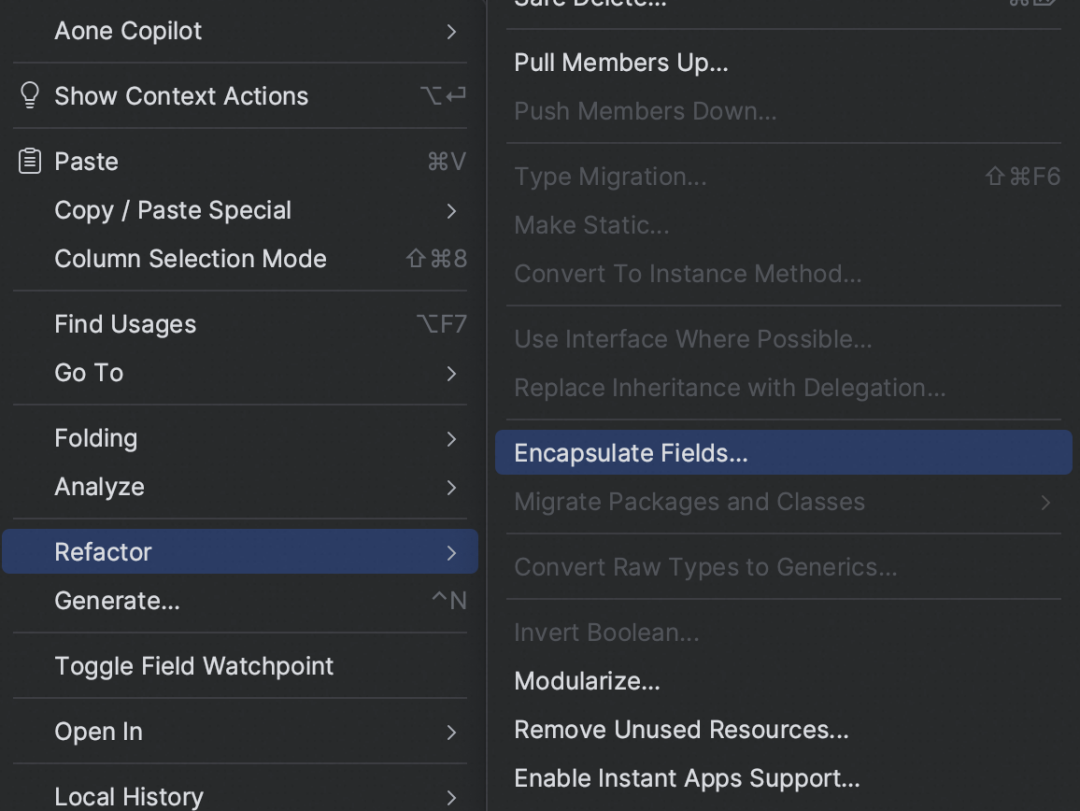
Task: Expand the chevron next to Migrate Packages and Classes
Action: pyautogui.click(x=1046, y=502)
